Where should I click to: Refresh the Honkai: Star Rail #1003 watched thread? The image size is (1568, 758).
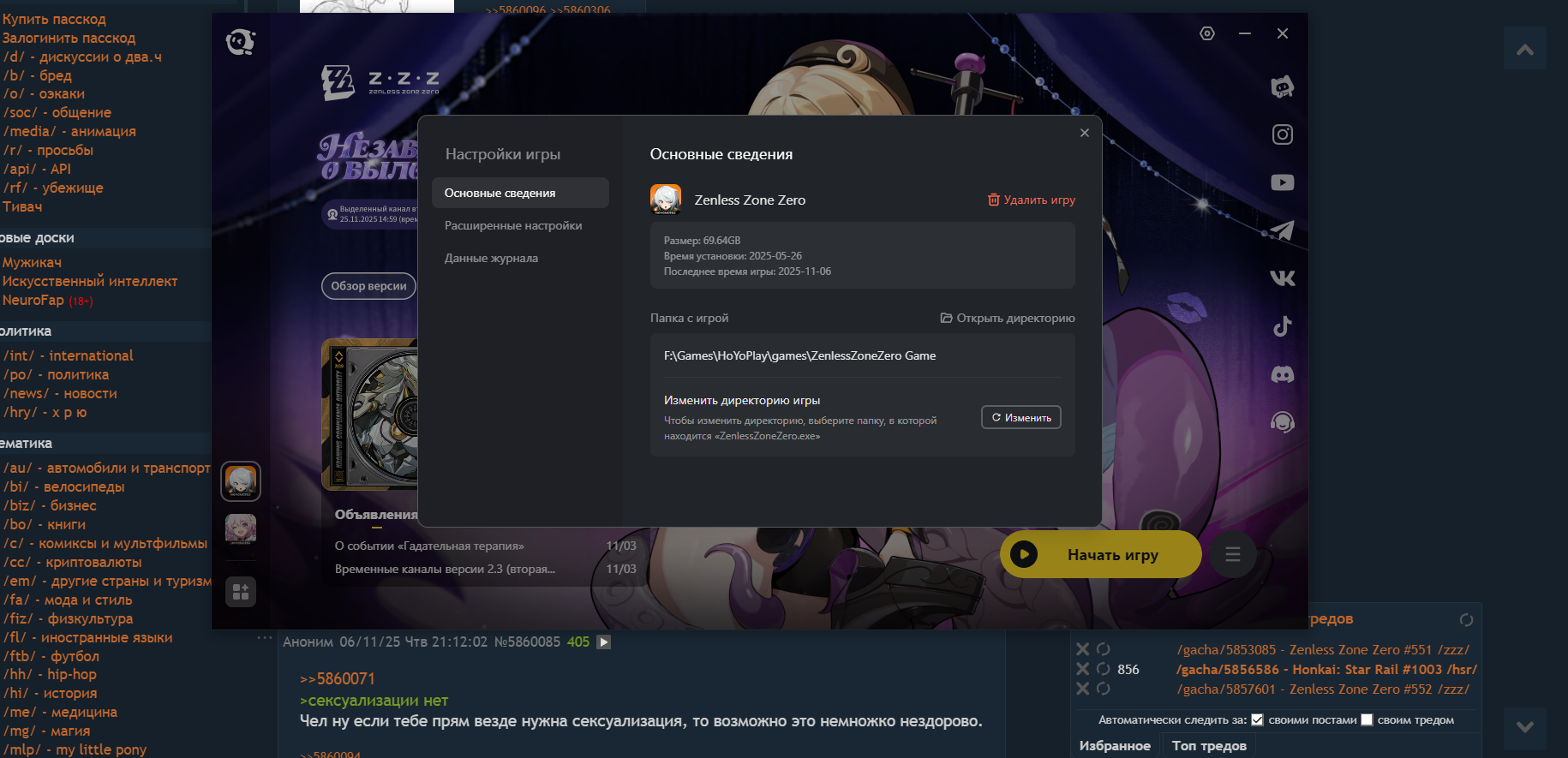(1104, 669)
